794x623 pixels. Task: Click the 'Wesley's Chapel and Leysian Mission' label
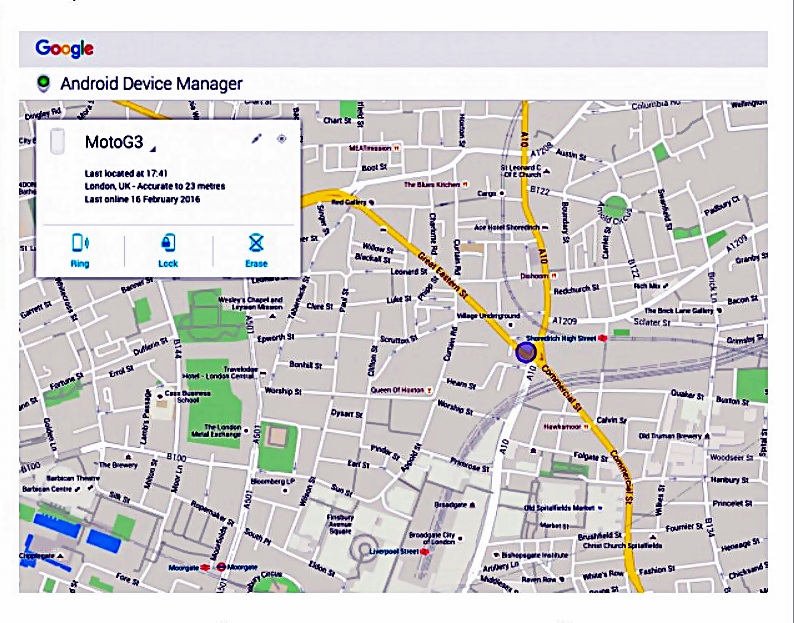click(x=250, y=303)
